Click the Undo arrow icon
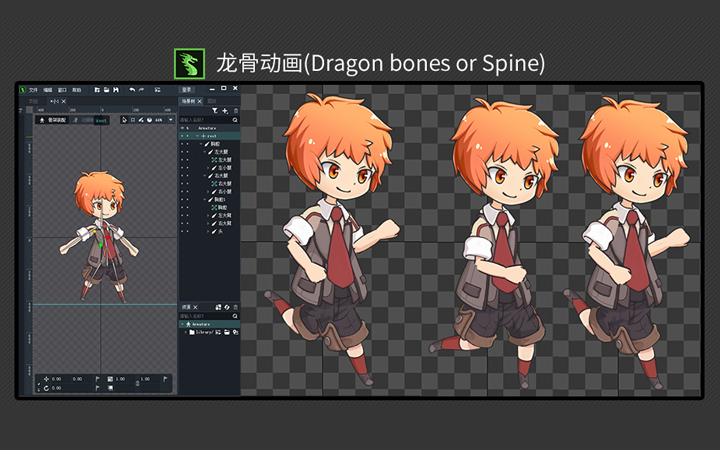This screenshot has width=720, height=450. [132, 90]
